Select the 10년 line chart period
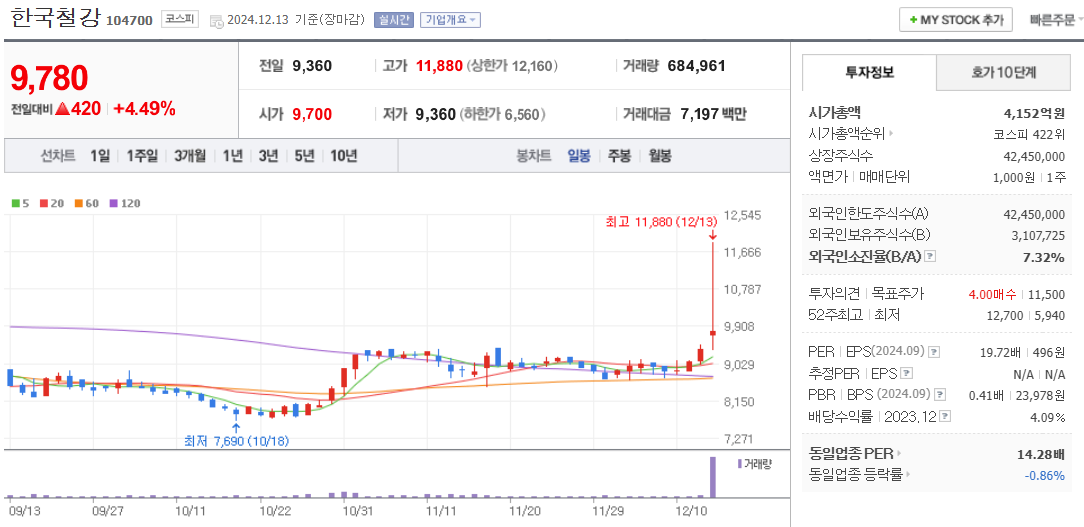The width and height of the screenshot is (1084, 527). coord(344,156)
